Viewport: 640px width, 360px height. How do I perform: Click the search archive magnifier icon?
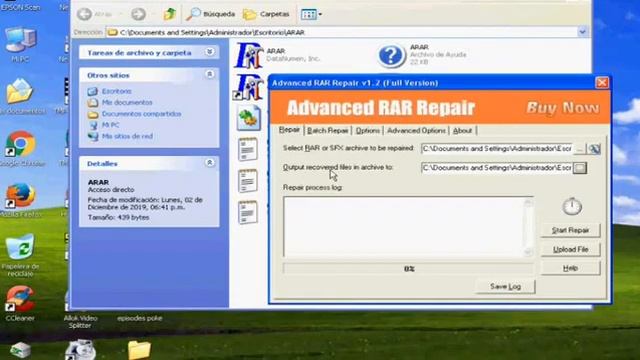pos(594,149)
